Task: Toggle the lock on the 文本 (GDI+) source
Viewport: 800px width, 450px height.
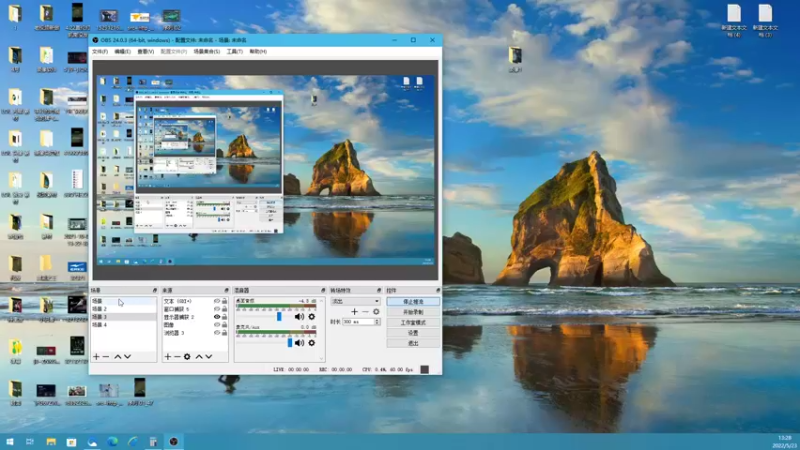Action: [224, 301]
